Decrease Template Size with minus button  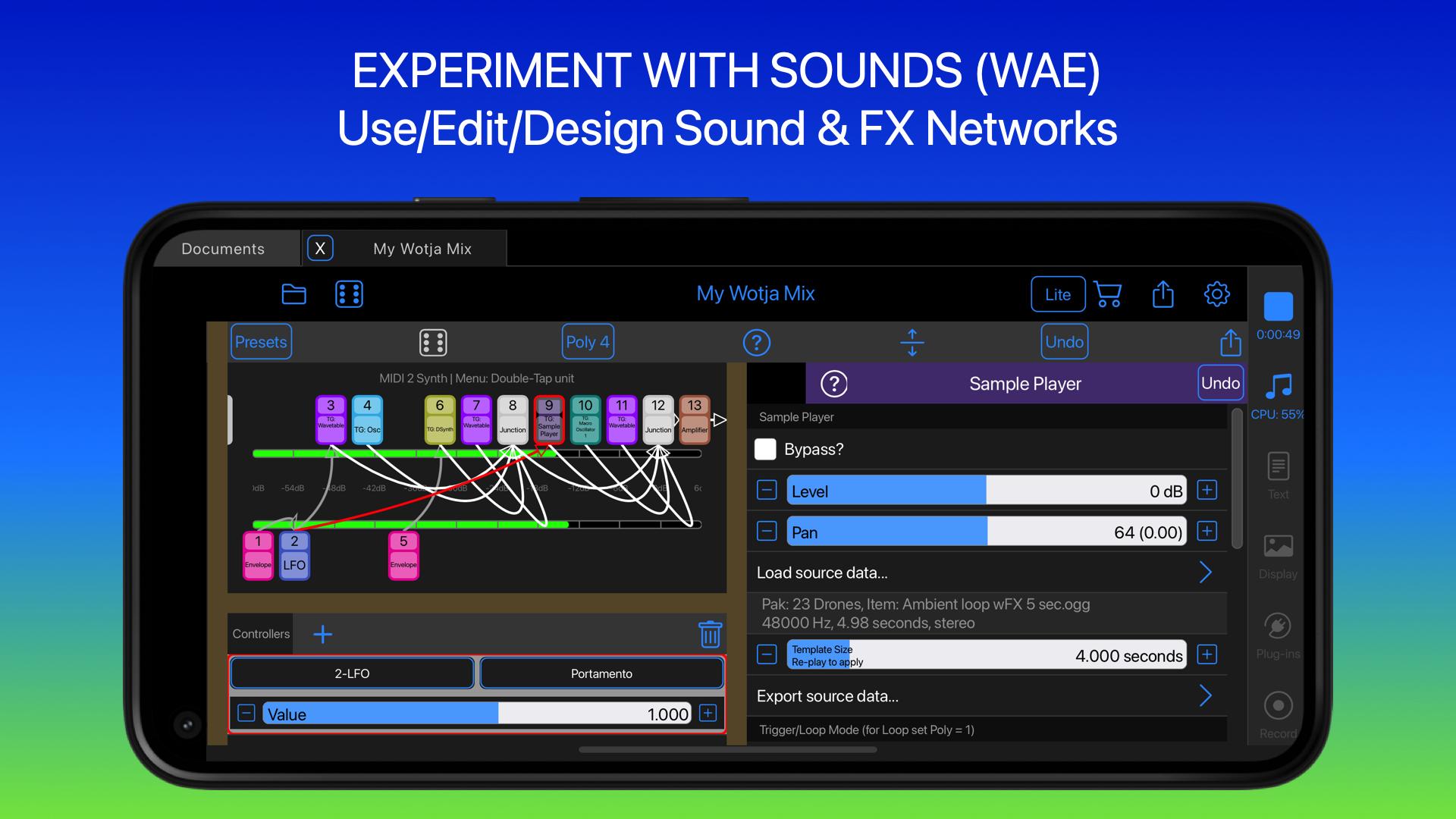[767, 654]
